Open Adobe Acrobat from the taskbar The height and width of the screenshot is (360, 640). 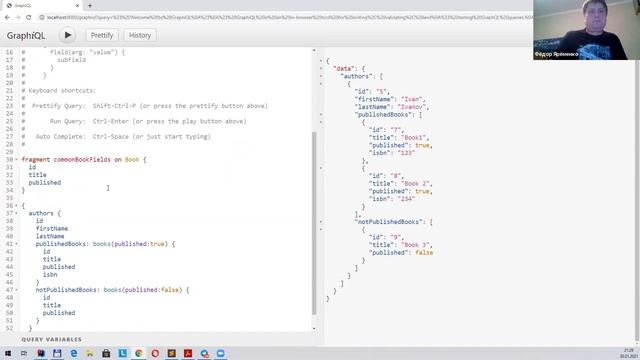click(x=188, y=353)
